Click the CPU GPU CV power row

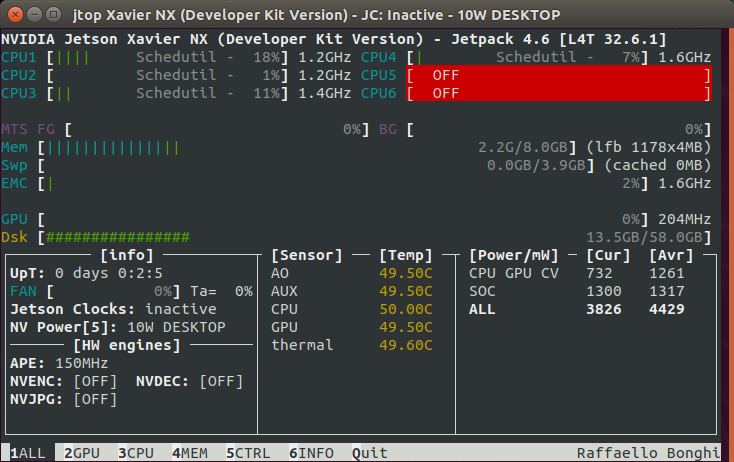(577, 273)
